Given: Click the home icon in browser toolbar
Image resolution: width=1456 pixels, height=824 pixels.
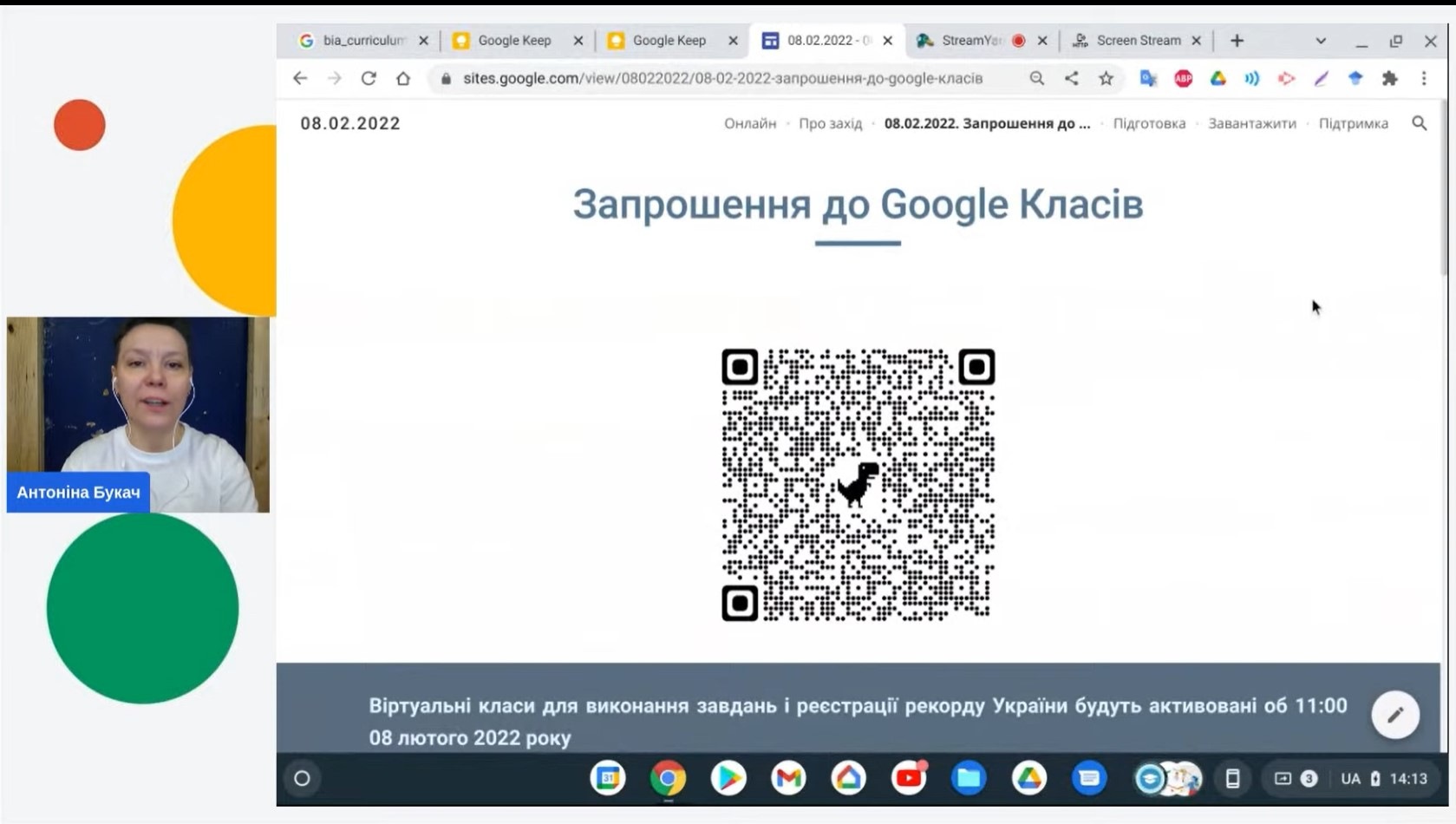Looking at the screenshot, I should coord(403,78).
